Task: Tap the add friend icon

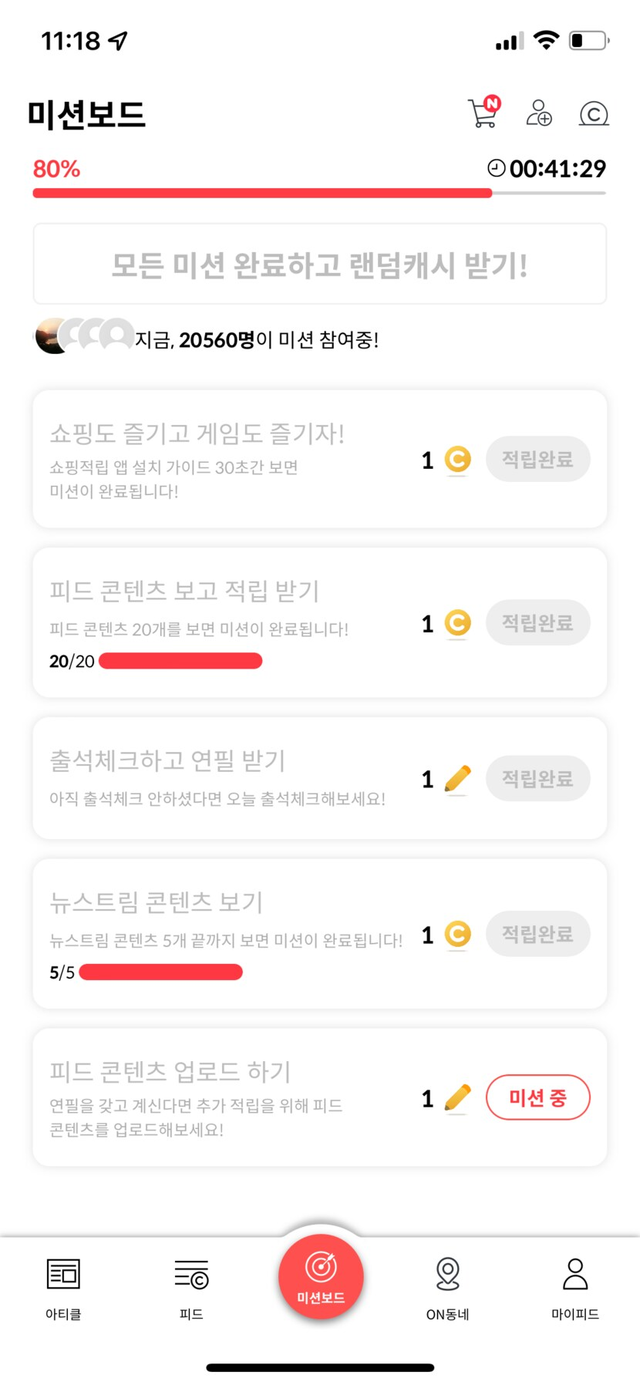Action: [539, 113]
